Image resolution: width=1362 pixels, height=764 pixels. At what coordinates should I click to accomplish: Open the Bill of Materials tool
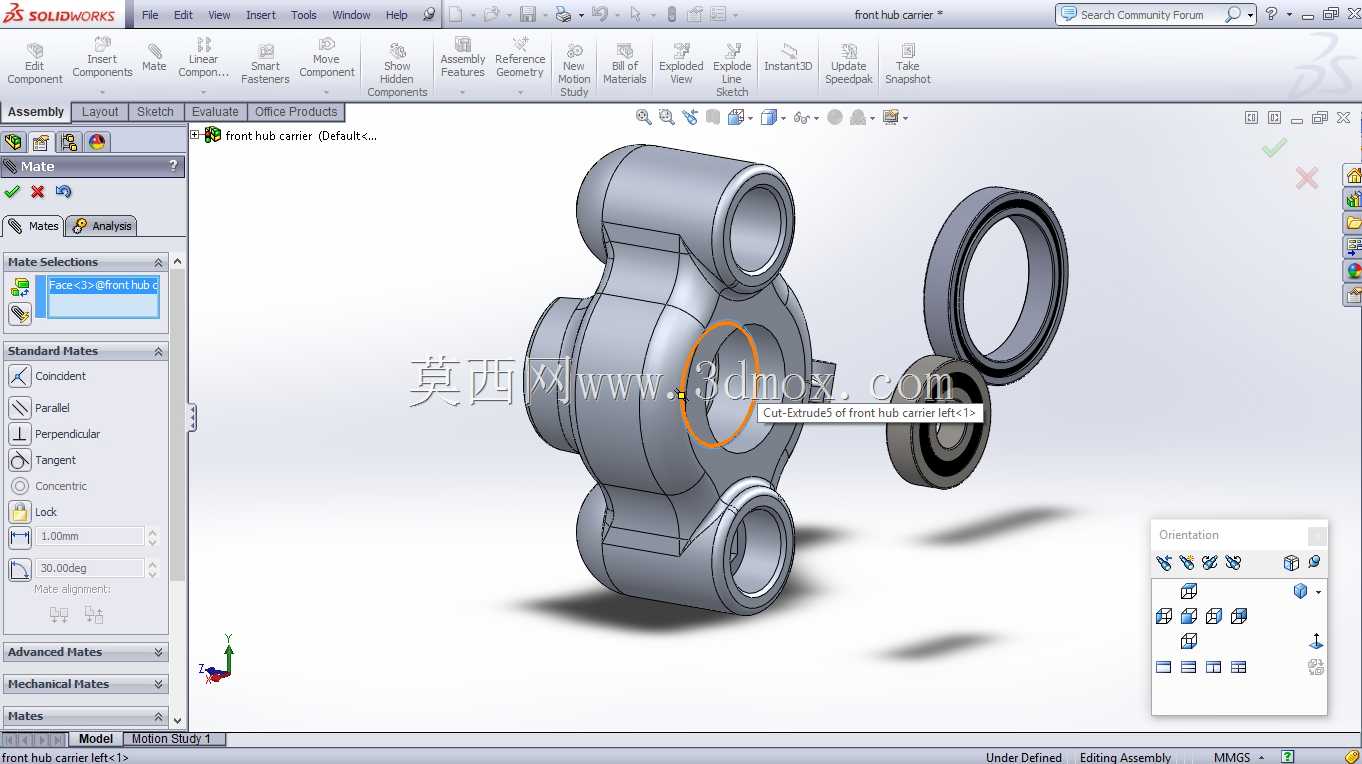pos(625,63)
